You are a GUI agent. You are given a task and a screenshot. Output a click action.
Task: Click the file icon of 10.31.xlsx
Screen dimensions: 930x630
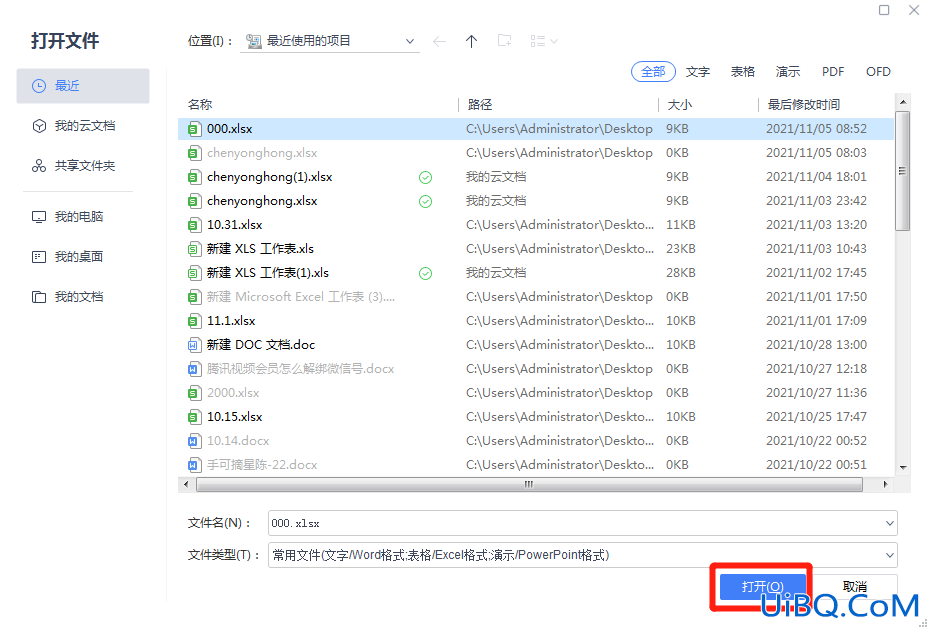(194, 225)
